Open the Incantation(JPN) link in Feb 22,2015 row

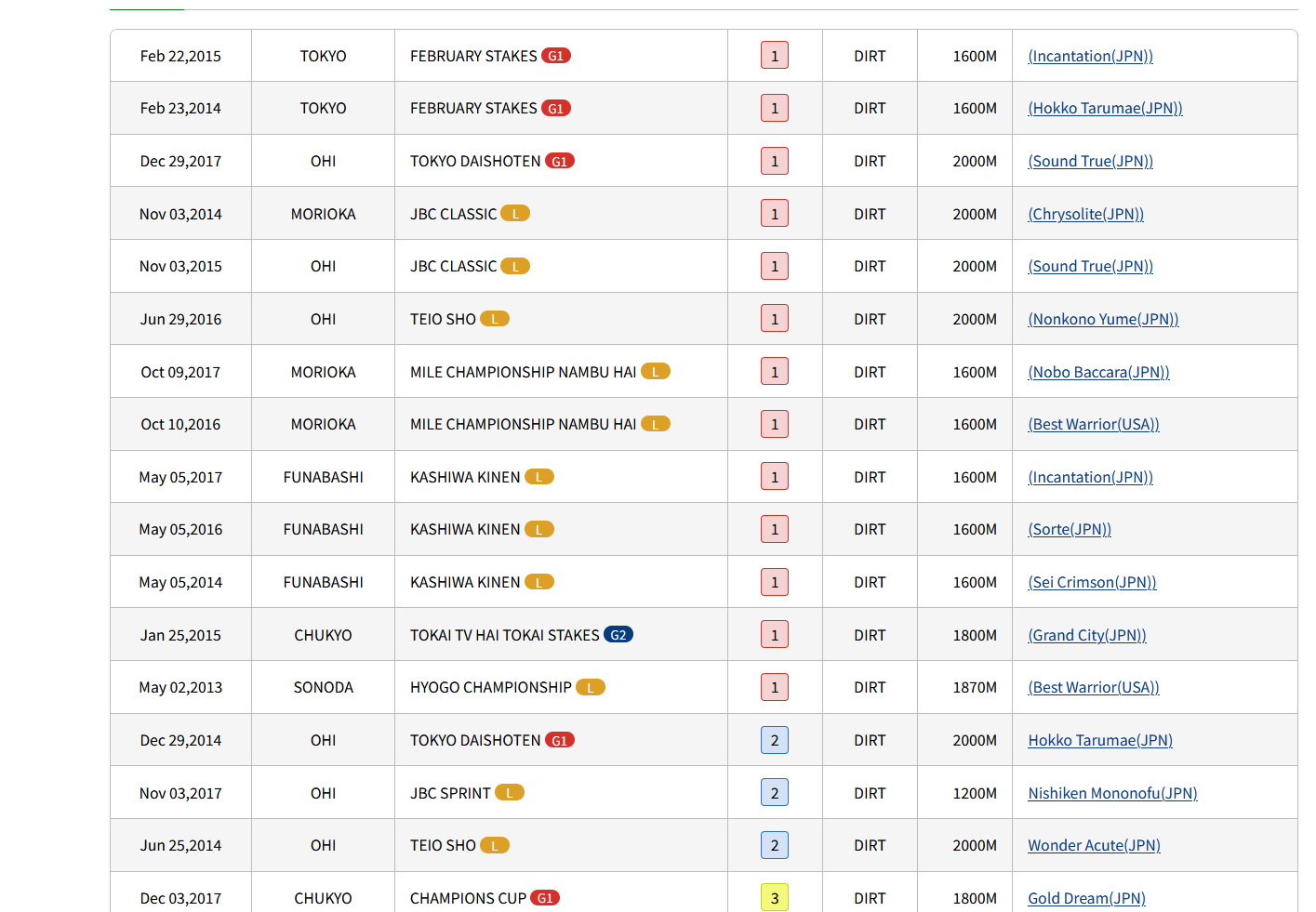[x=1090, y=56]
